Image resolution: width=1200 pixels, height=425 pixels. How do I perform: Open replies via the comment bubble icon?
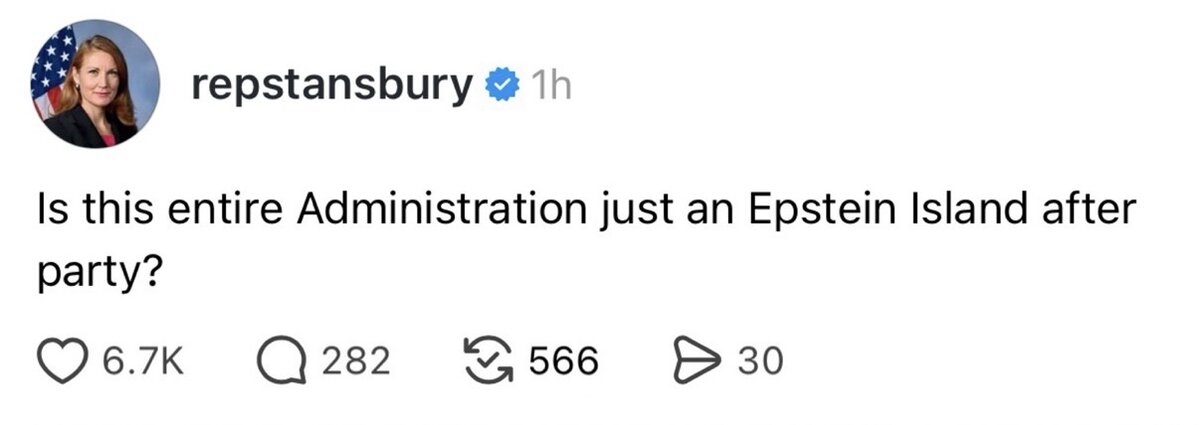coord(282,360)
